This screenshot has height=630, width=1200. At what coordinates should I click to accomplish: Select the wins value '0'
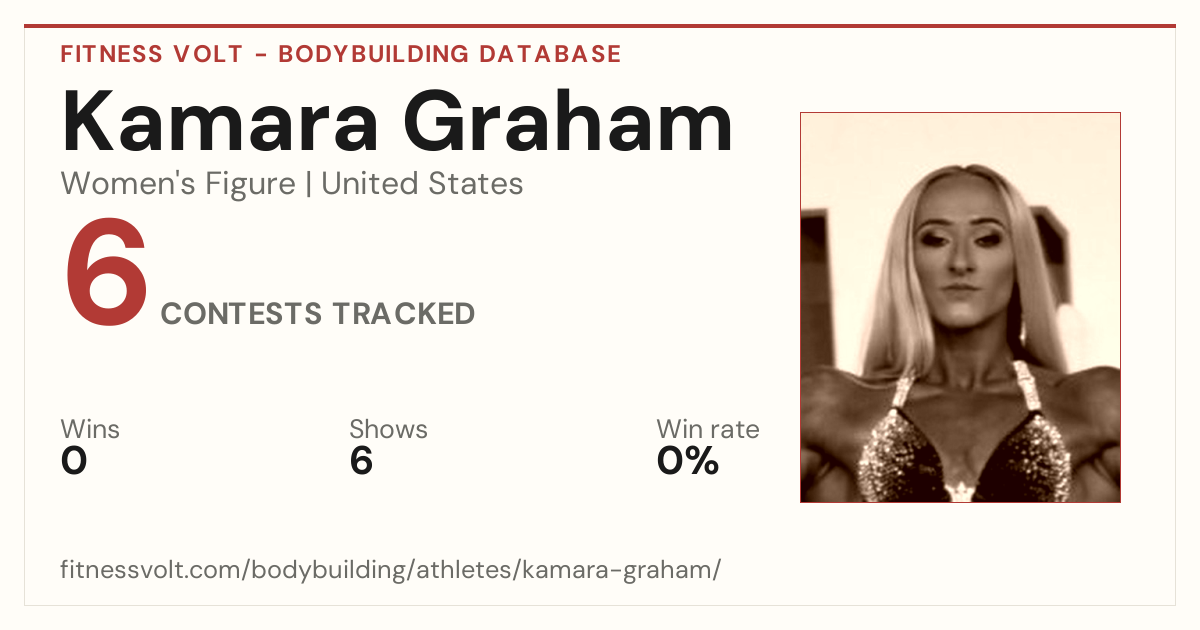[x=74, y=461]
